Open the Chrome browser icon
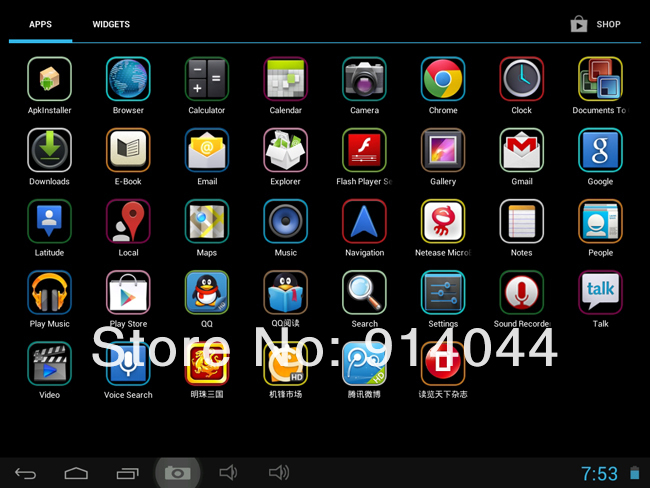Viewport: 650px width, 488px height. pos(443,79)
